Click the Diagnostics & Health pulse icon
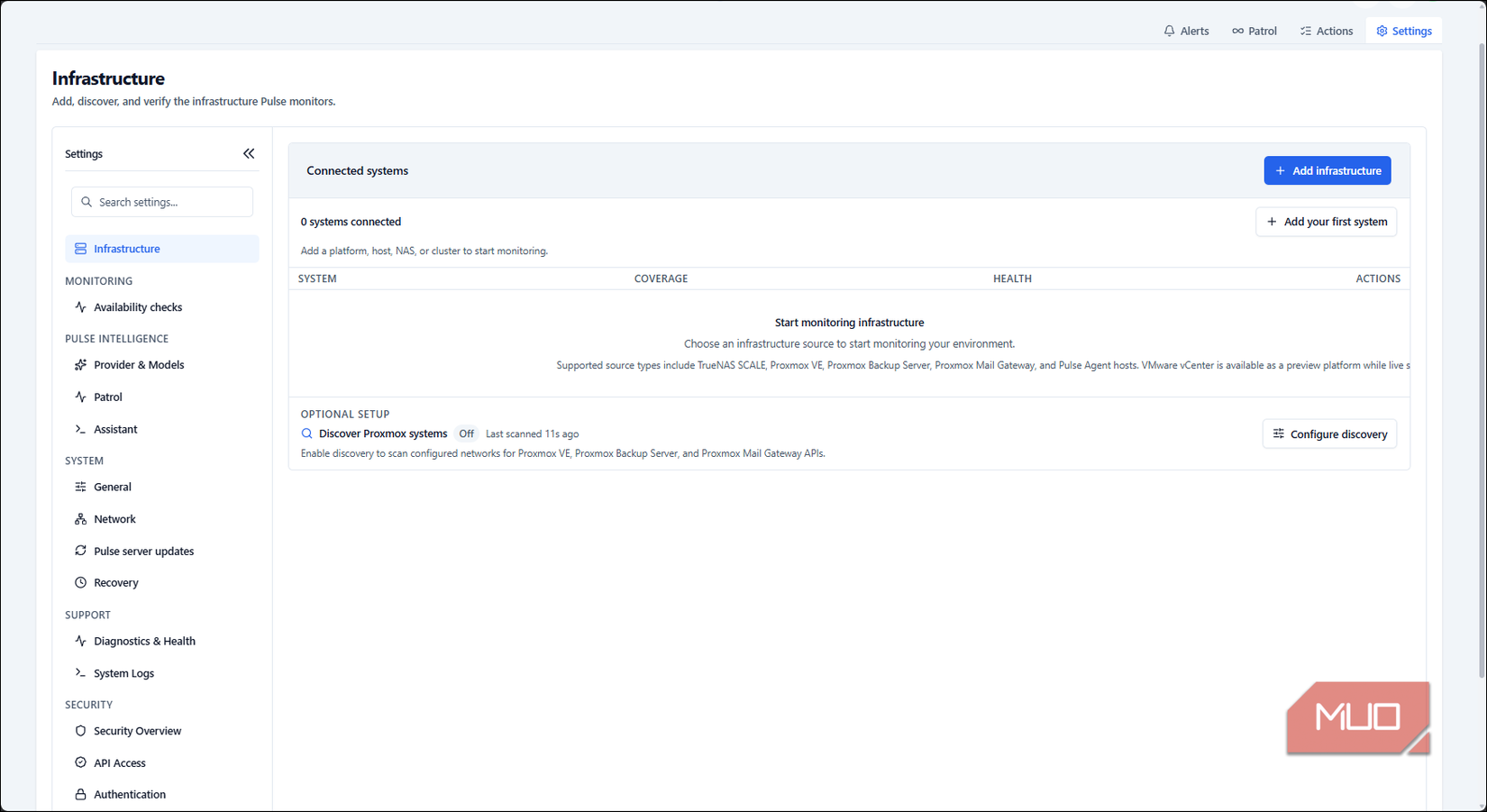1487x812 pixels. 80,641
